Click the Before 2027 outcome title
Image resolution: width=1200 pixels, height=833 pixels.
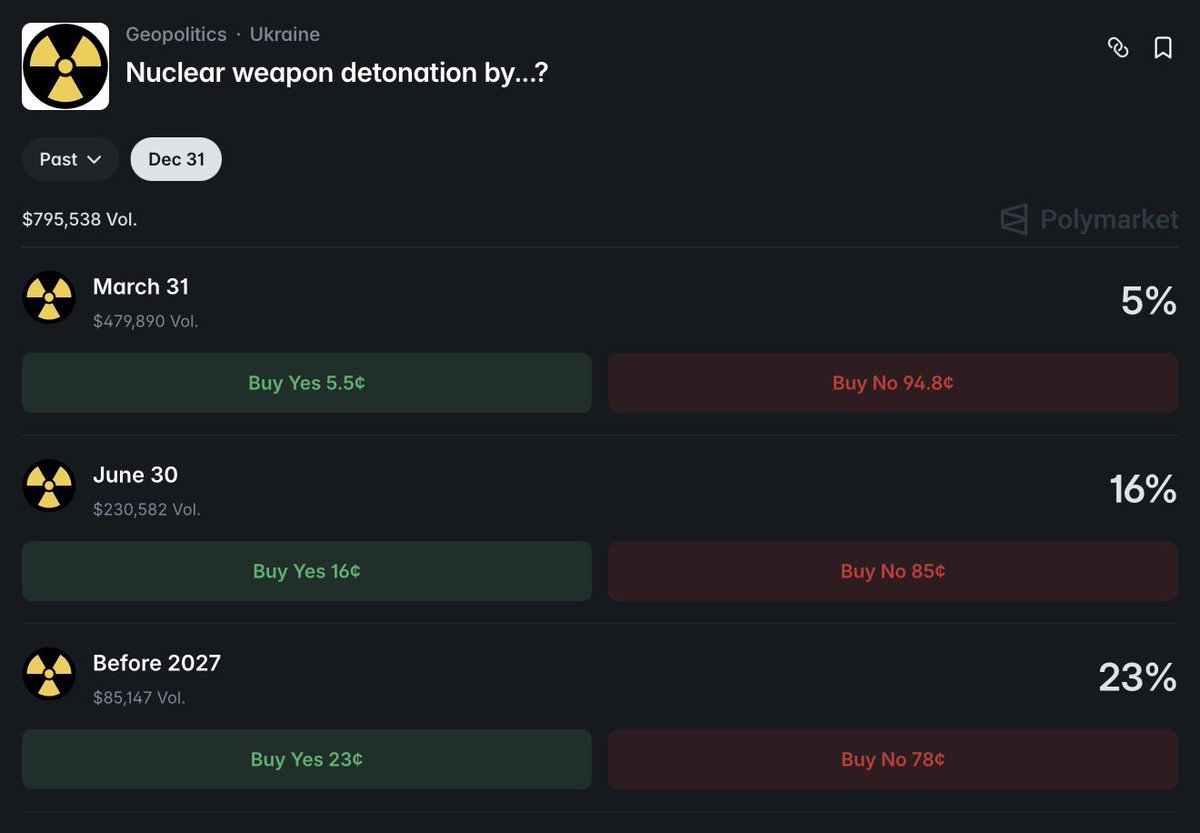point(157,663)
